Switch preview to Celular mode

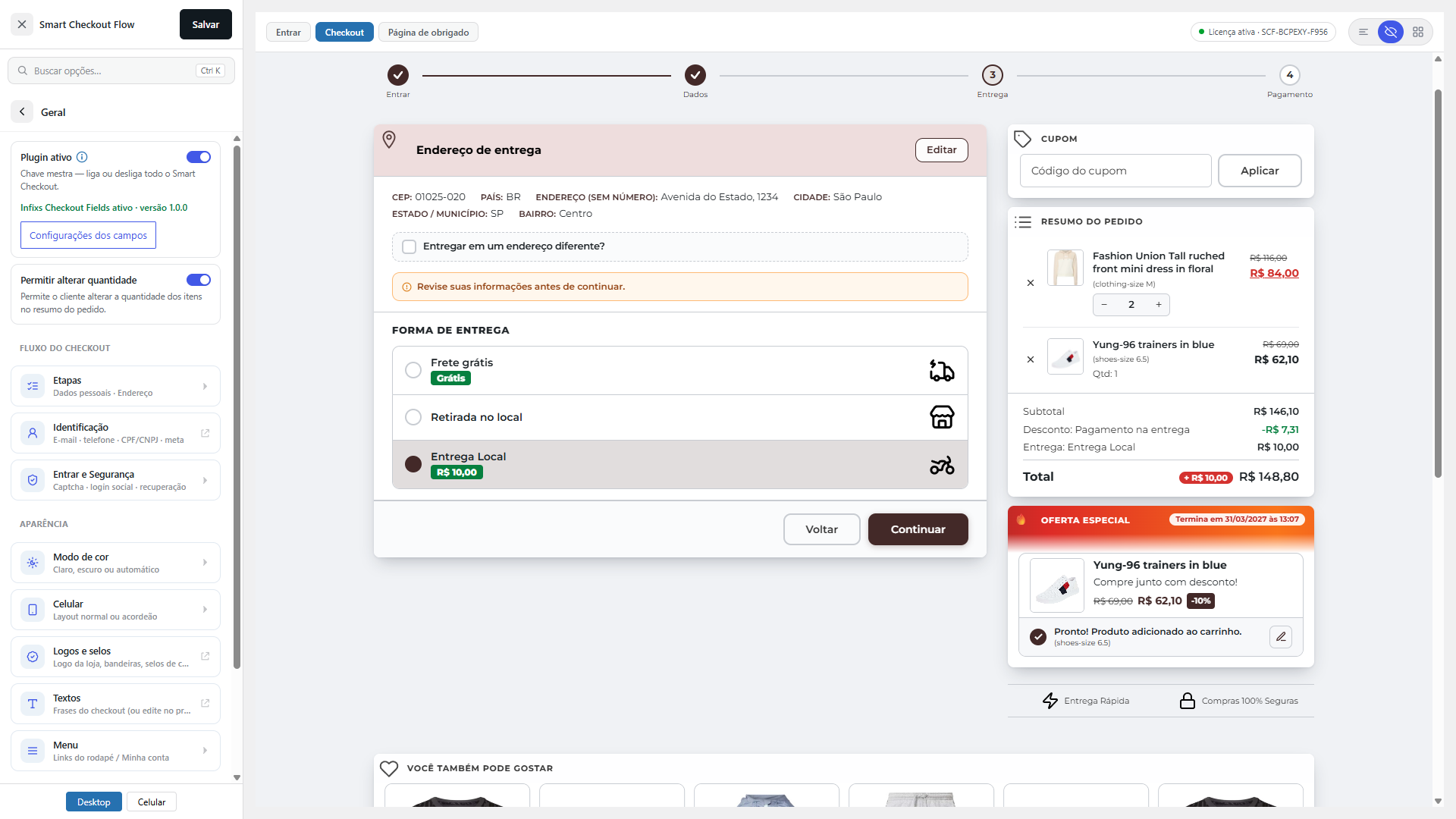pyautogui.click(x=152, y=802)
